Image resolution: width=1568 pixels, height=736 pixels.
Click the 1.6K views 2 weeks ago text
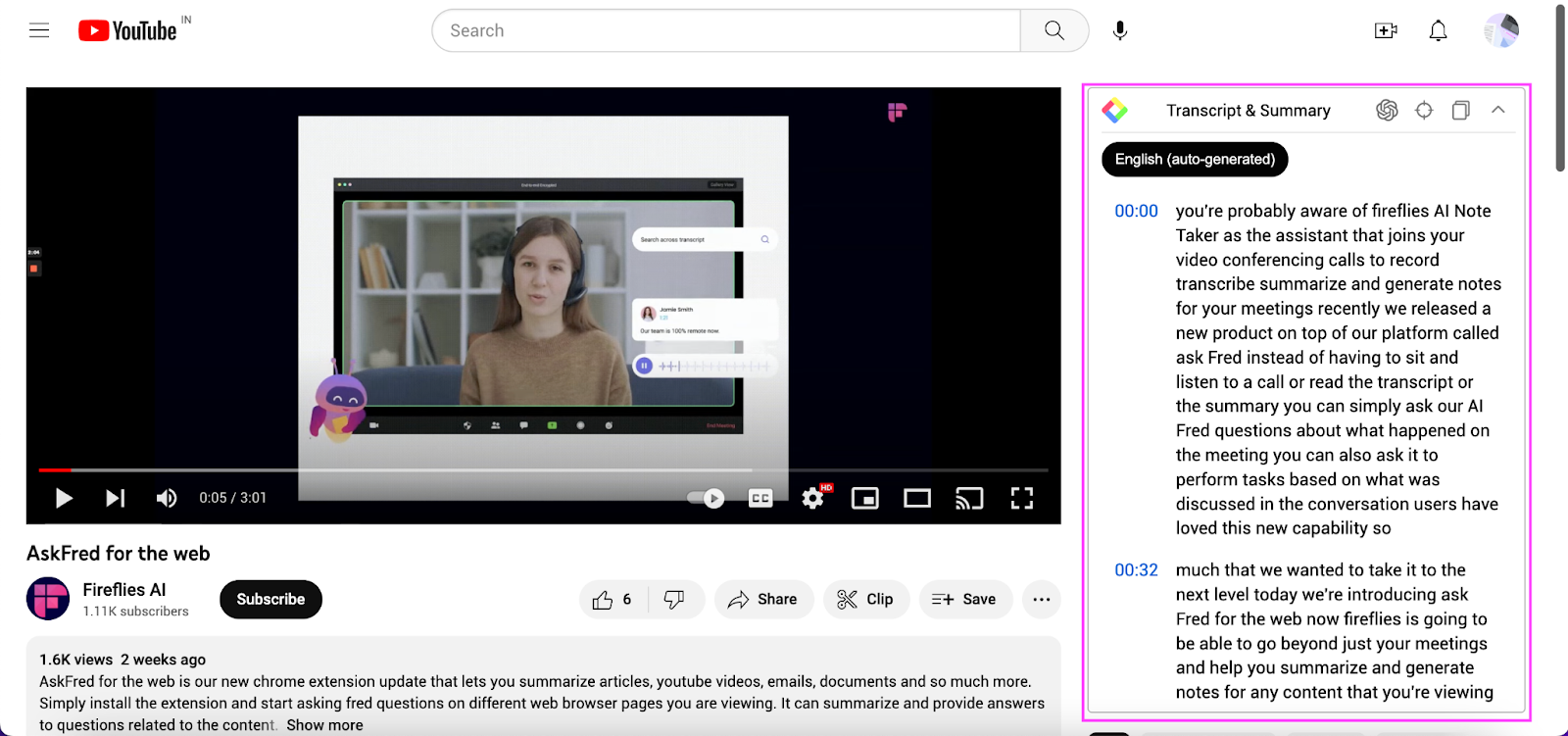(122, 660)
